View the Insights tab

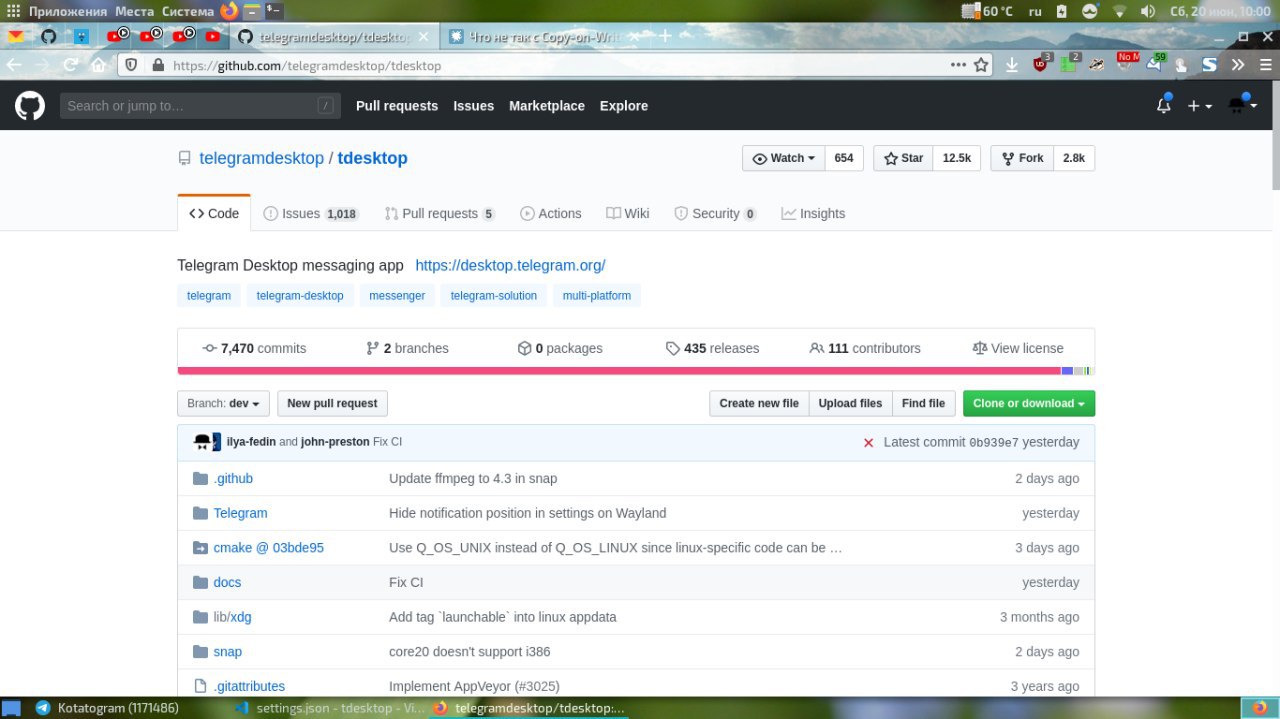pyautogui.click(x=813, y=213)
